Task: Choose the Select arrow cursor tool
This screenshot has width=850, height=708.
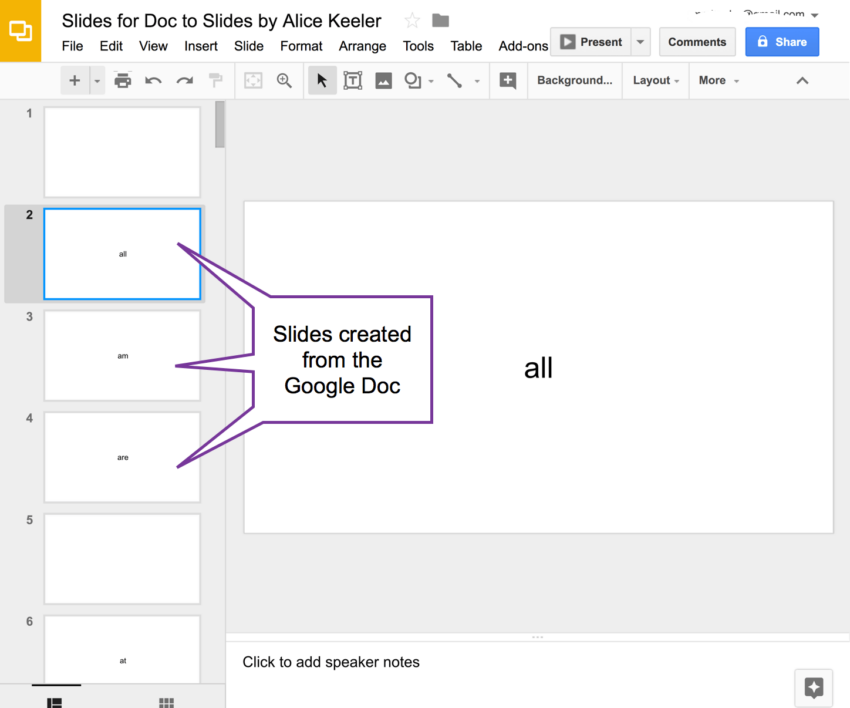Action: (x=322, y=81)
